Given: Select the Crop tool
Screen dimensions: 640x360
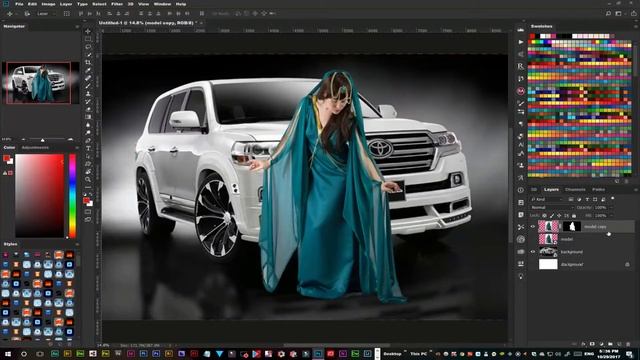Looking at the screenshot, I should 88,62.
